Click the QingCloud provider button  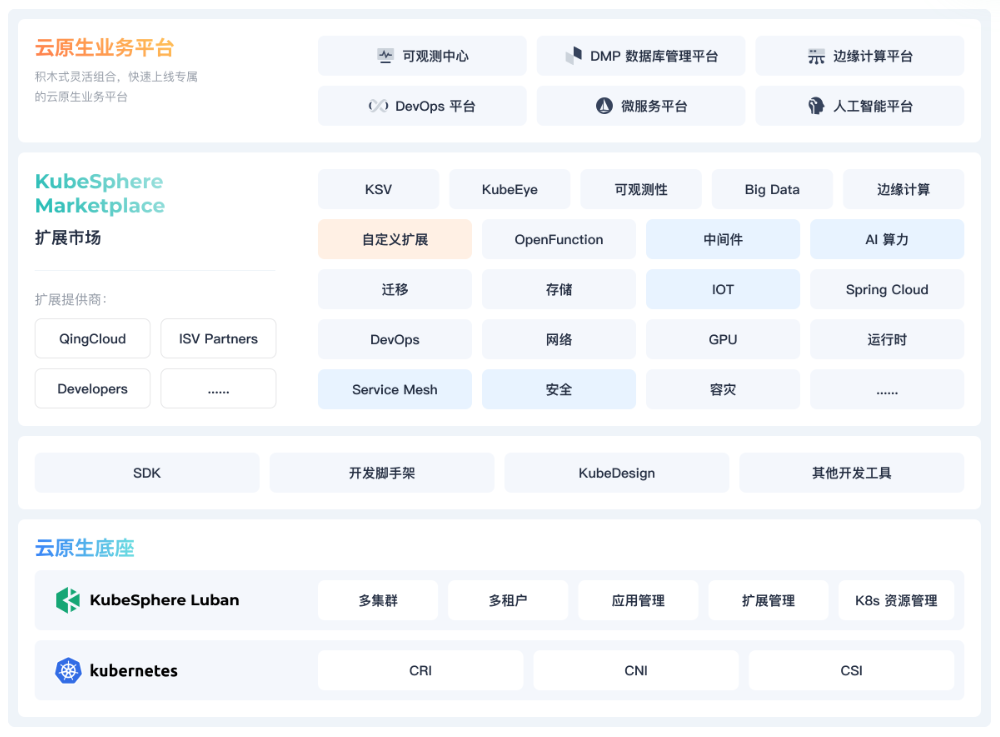(x=92, y=339)
